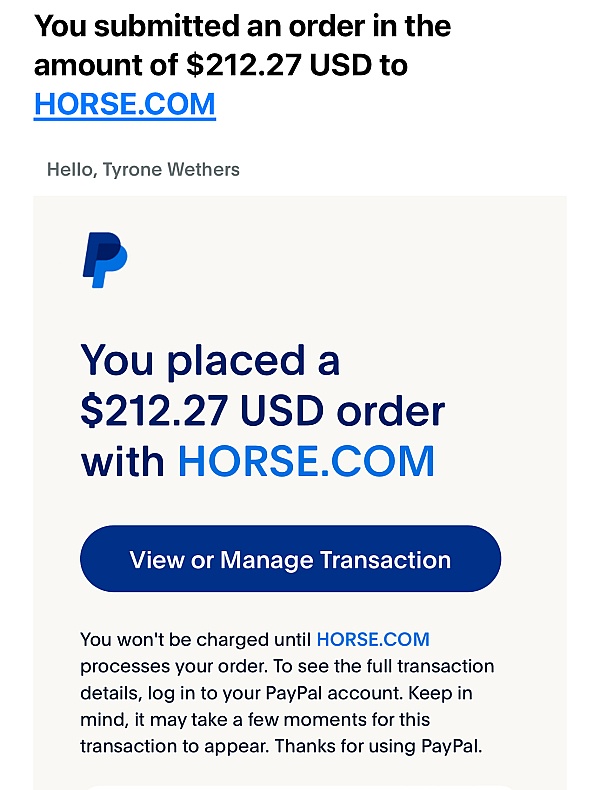Click the "You placed a" headline text
Screen dimensions: 600x790
click(x=210, y=361)
